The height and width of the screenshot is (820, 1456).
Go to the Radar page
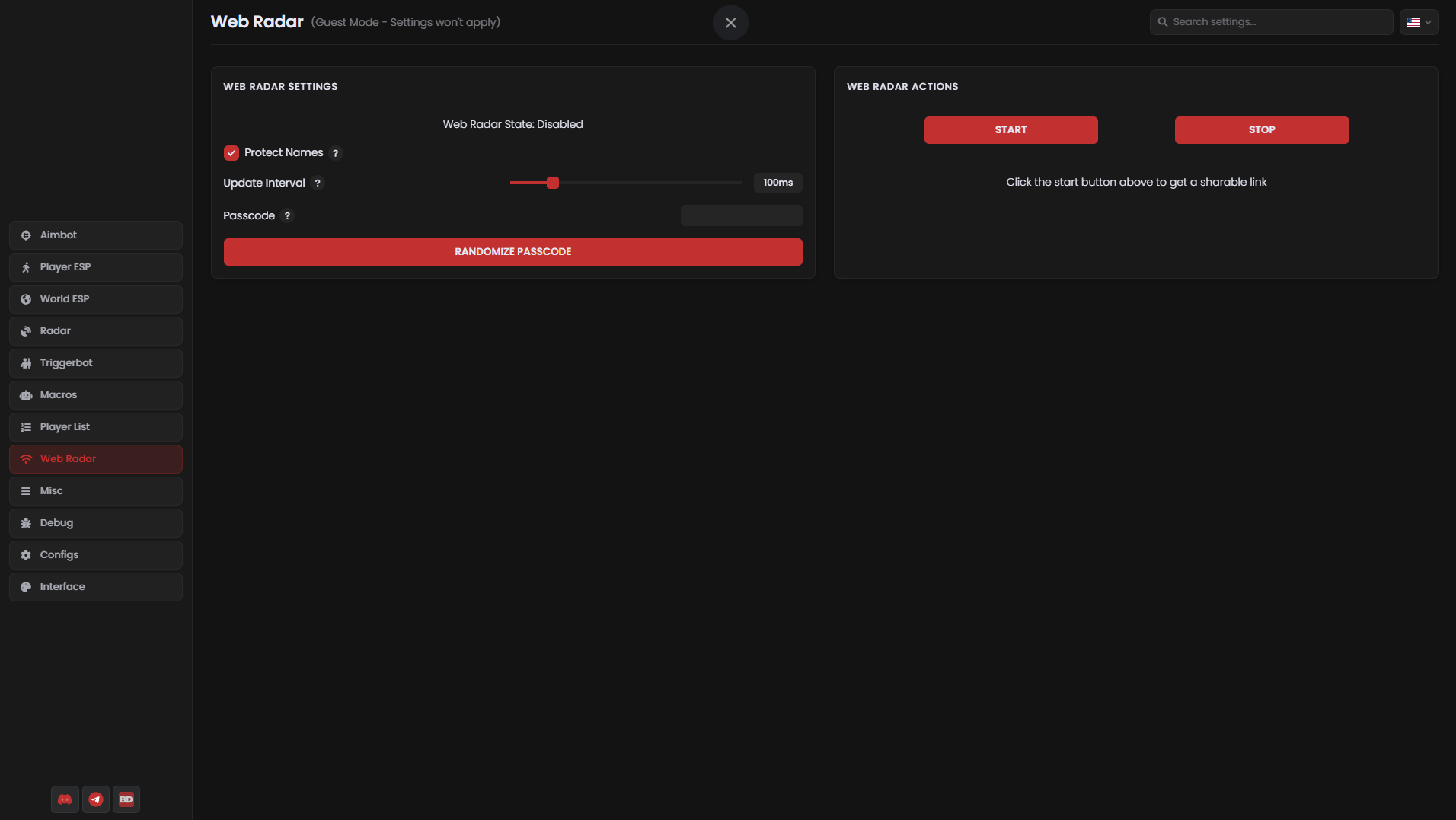point(96,331)
